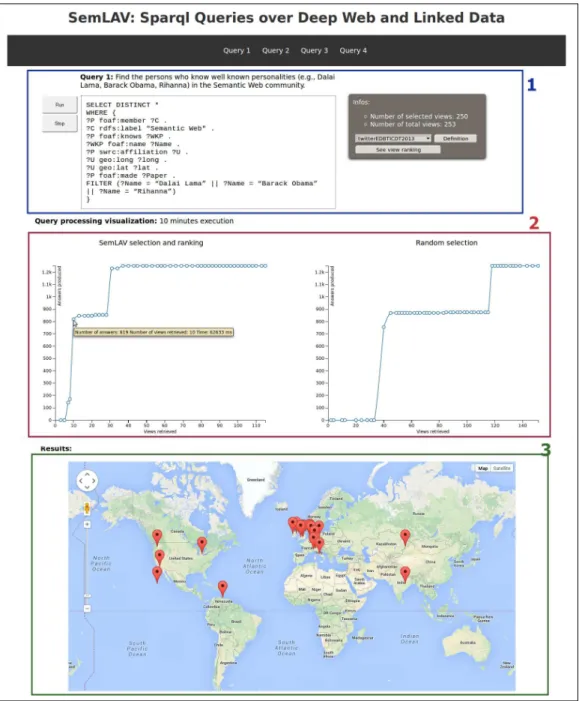This screenshot has width=579, height=701.
Task: Click inside the SPARQL query text area
Action: [x=208, y=152]
